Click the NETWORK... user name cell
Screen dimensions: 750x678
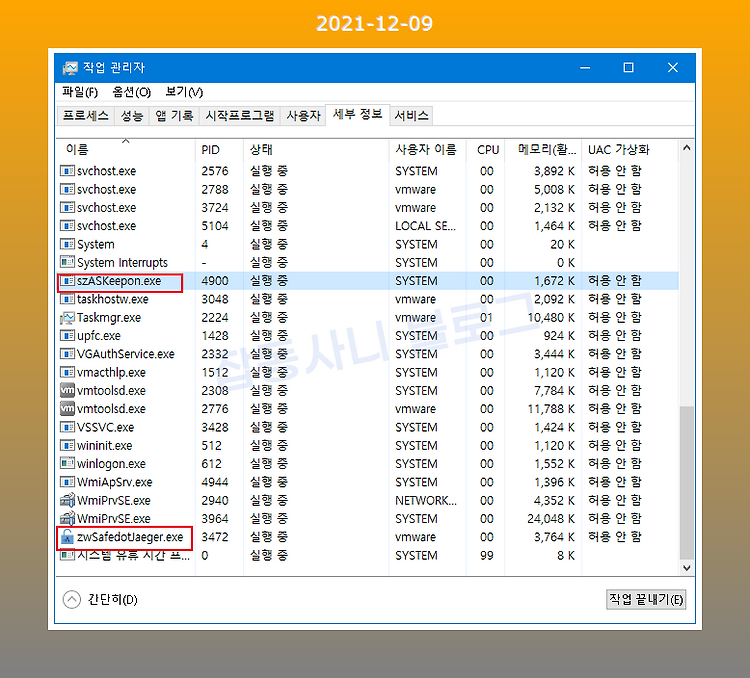[426, 500]
